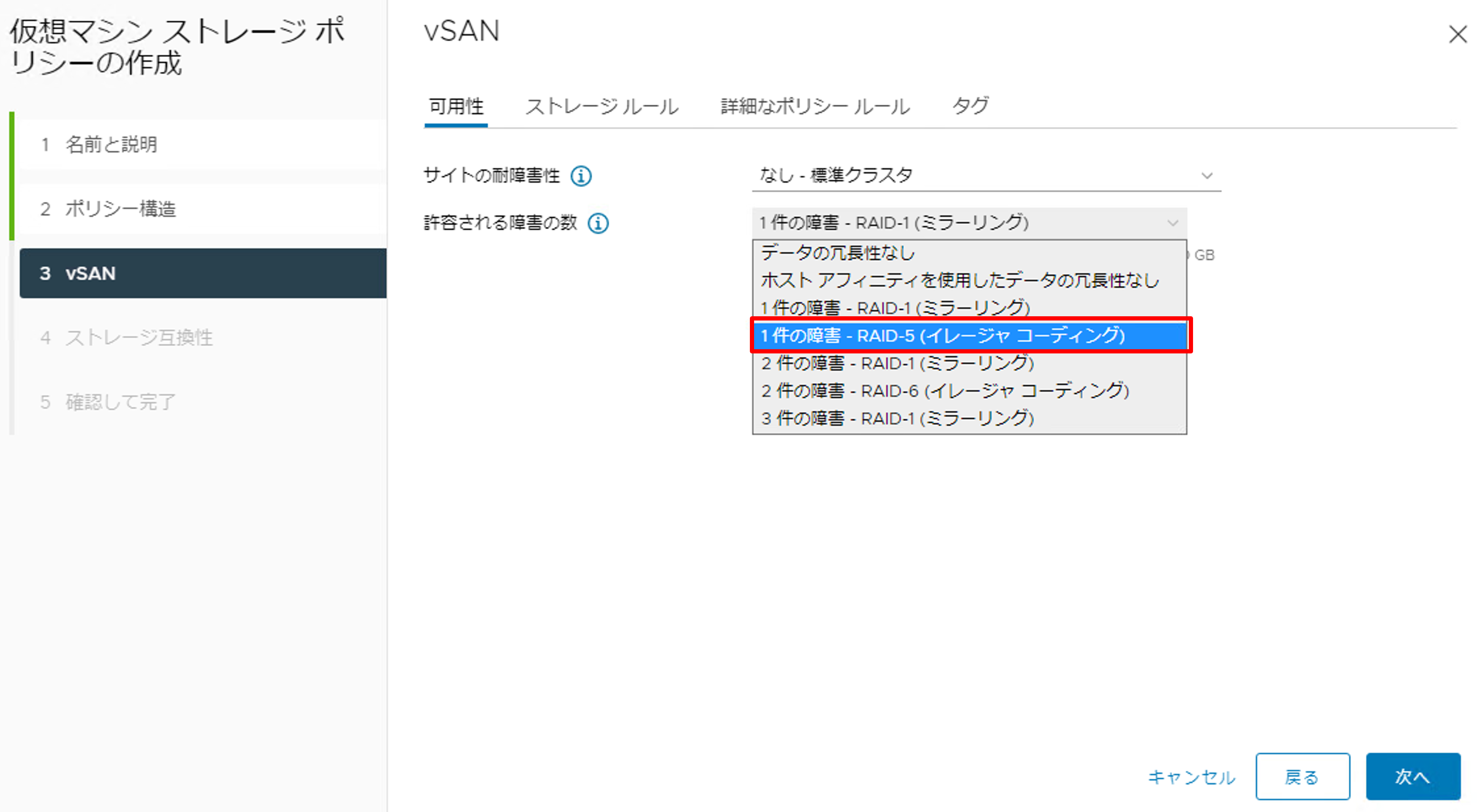The height and width of the screenshot is (812, 1482).
Task: Switch to the ストレージ ルール tab
Action: (x=602, y=107)
